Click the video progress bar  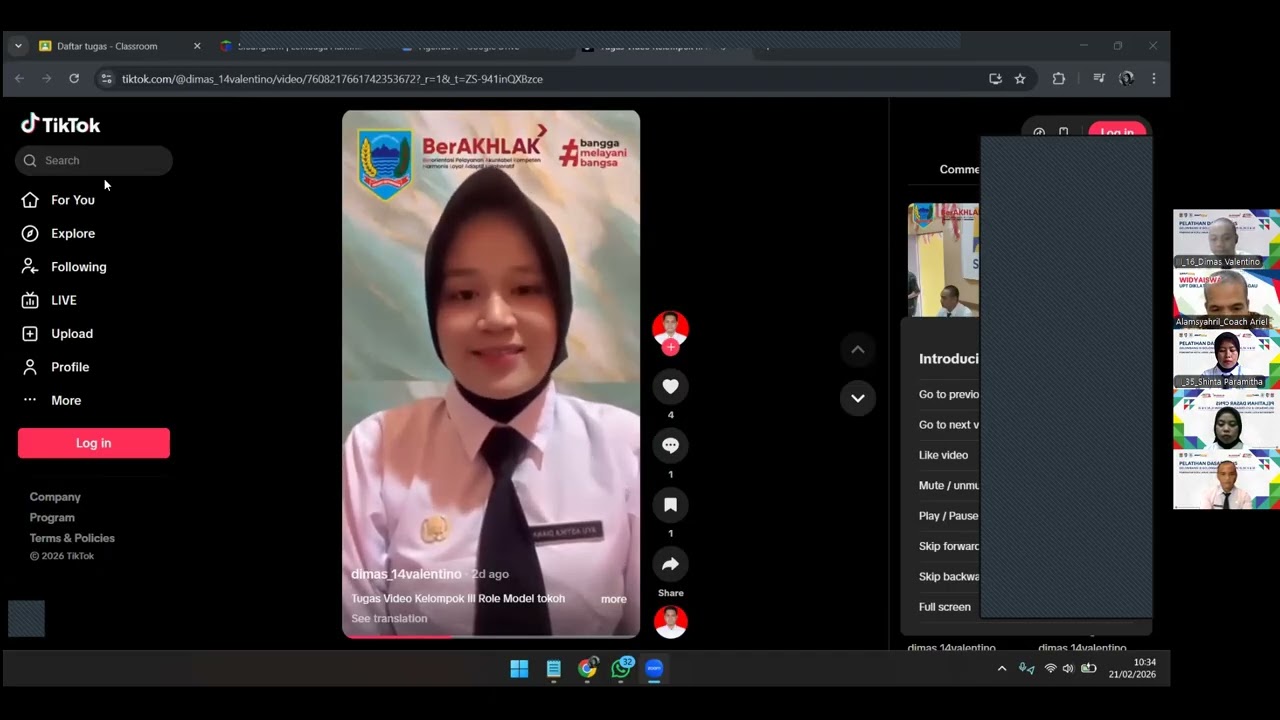(x=491, y=636)
